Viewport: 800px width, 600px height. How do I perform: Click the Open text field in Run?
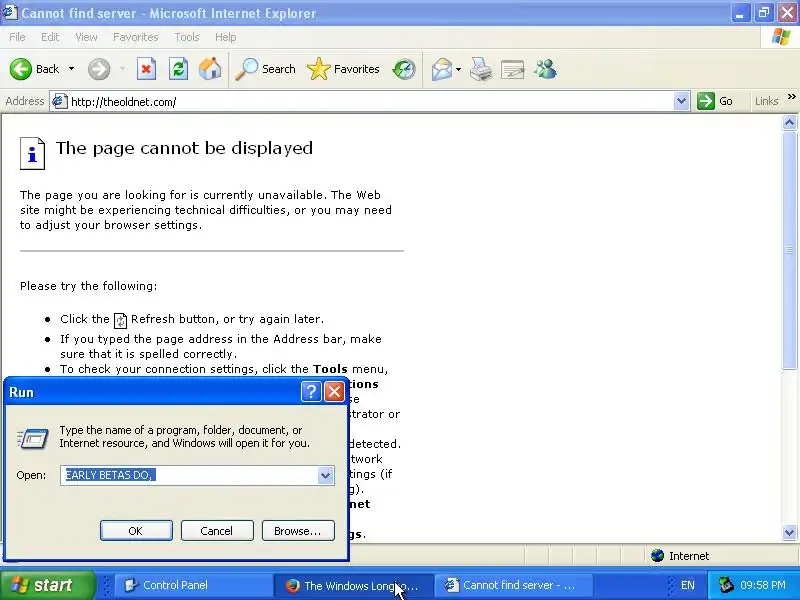(189, 475)
